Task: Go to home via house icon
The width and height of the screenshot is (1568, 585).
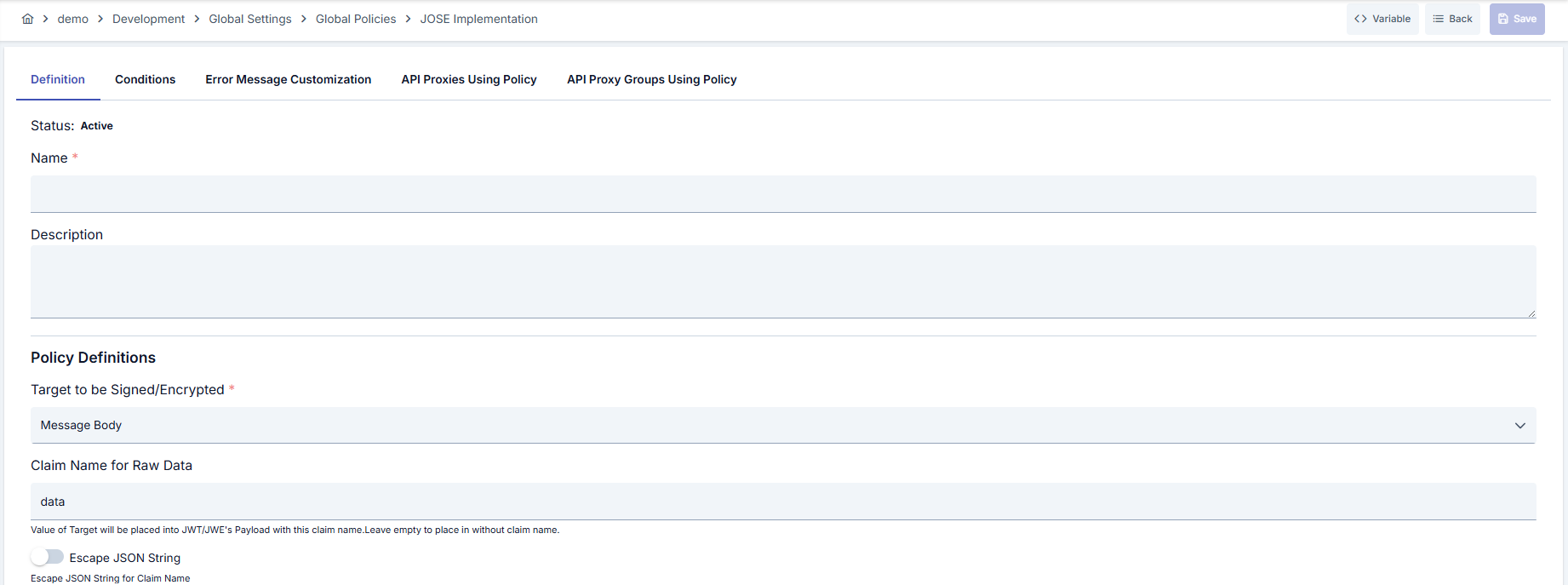Action: pyautogui.click(x=27, y=19)
